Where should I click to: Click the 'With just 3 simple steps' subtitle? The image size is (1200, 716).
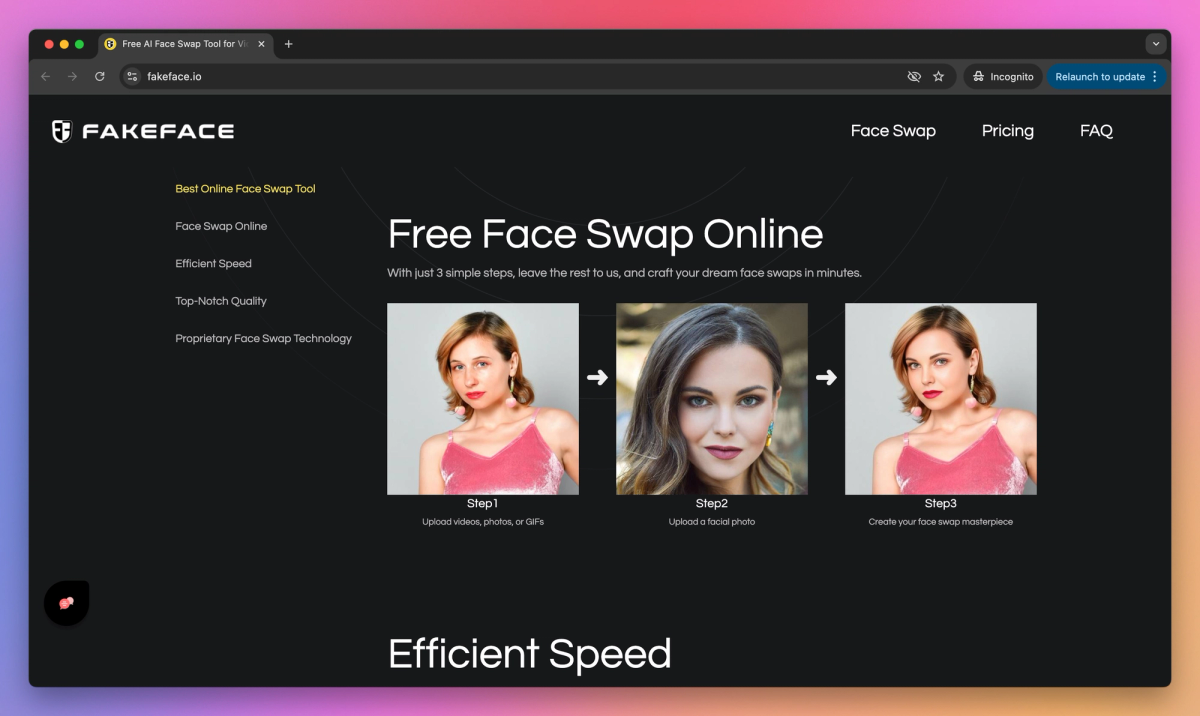[624, 273]
